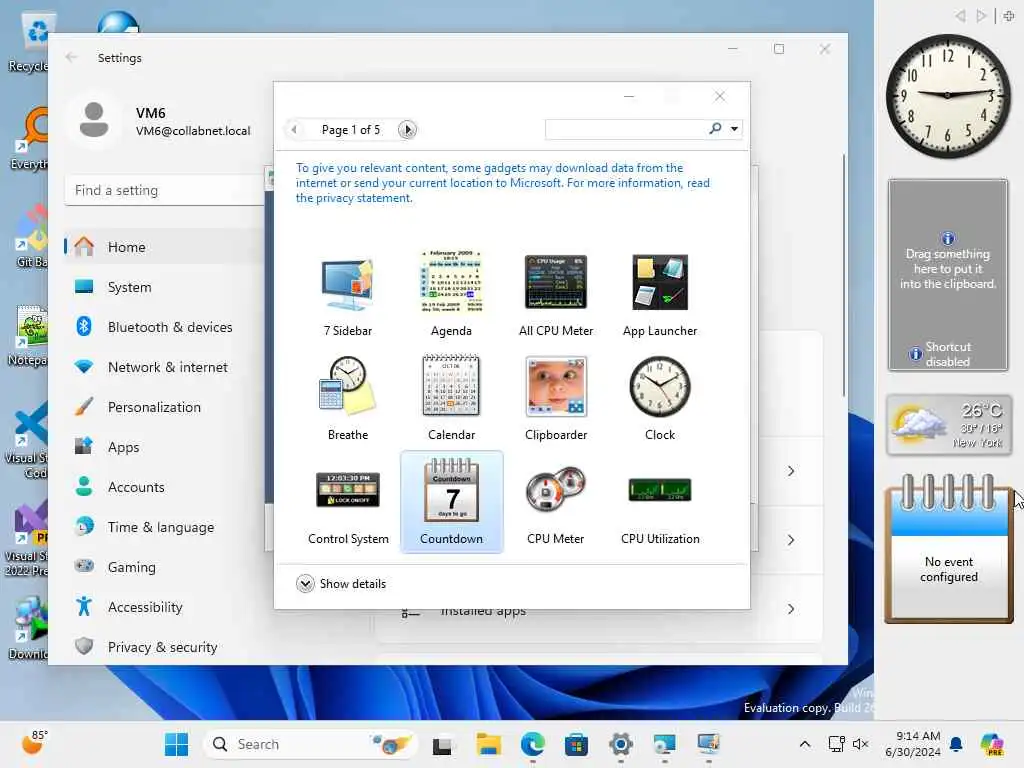Click the VM6 account profile picture

click(94, 121)
